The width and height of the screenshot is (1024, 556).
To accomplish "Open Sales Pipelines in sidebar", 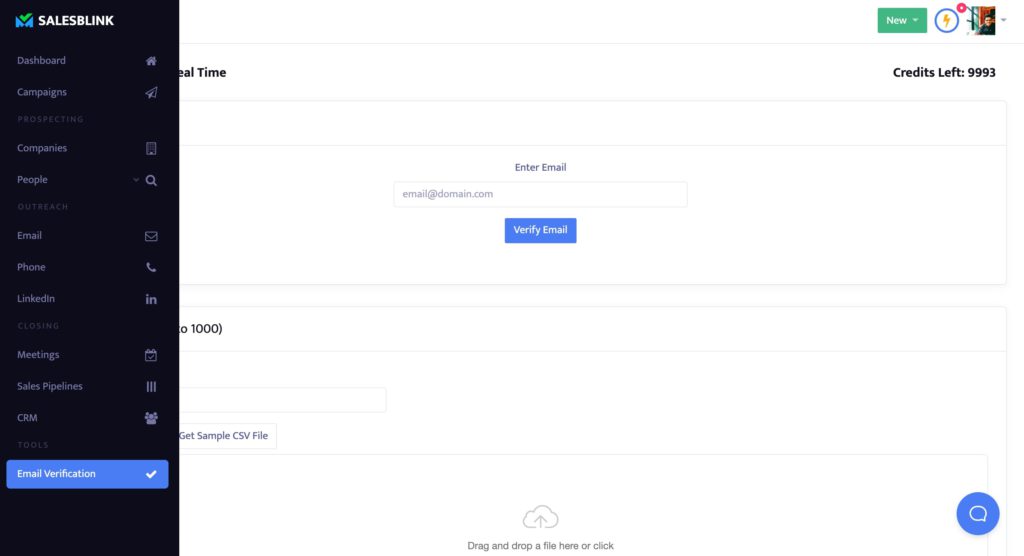I will [88, 386].
